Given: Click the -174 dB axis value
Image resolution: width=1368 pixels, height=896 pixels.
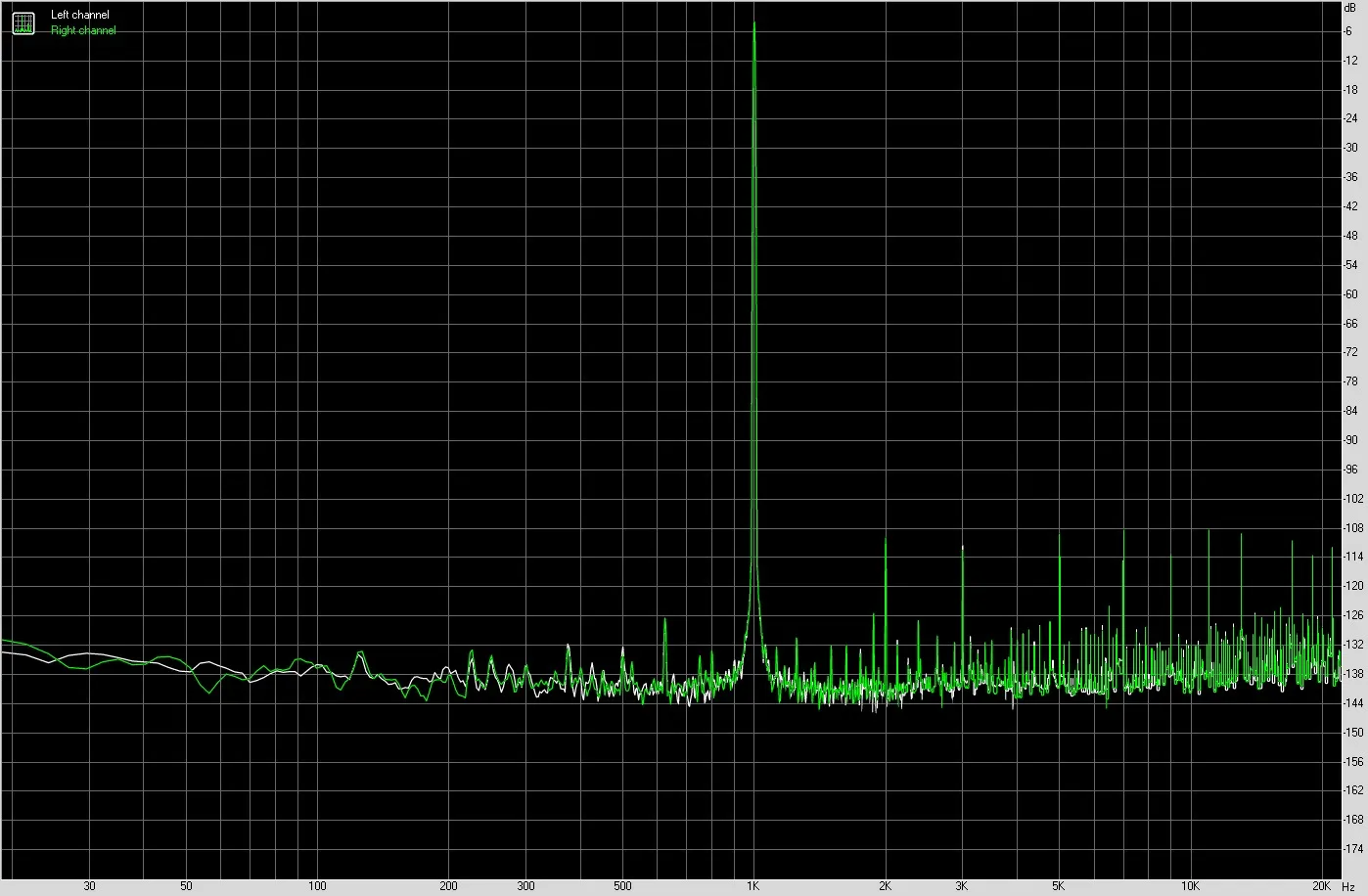Looking at the screenshot, I should [1352, 849].
